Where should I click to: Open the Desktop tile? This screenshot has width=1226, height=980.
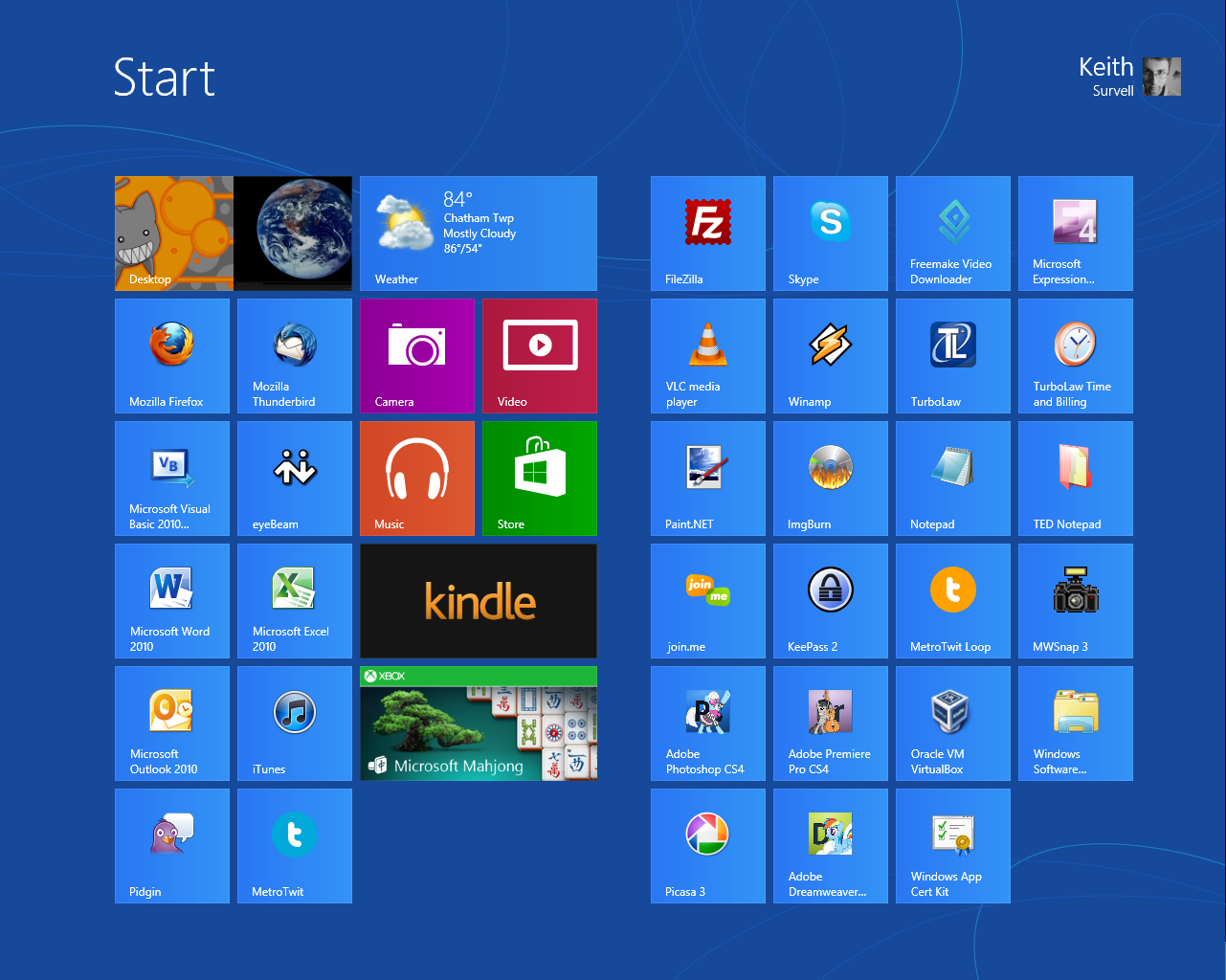pos(234,234)
